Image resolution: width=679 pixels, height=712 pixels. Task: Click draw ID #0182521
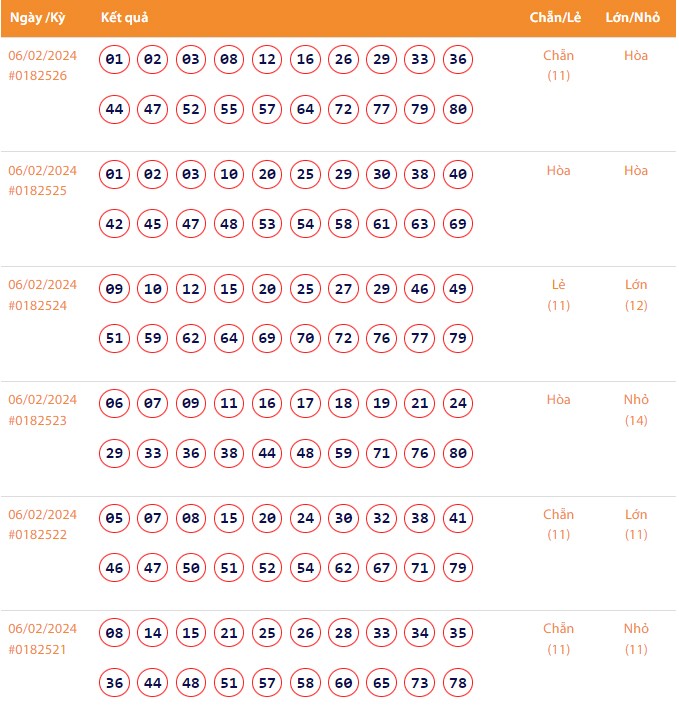coord(38,649)
